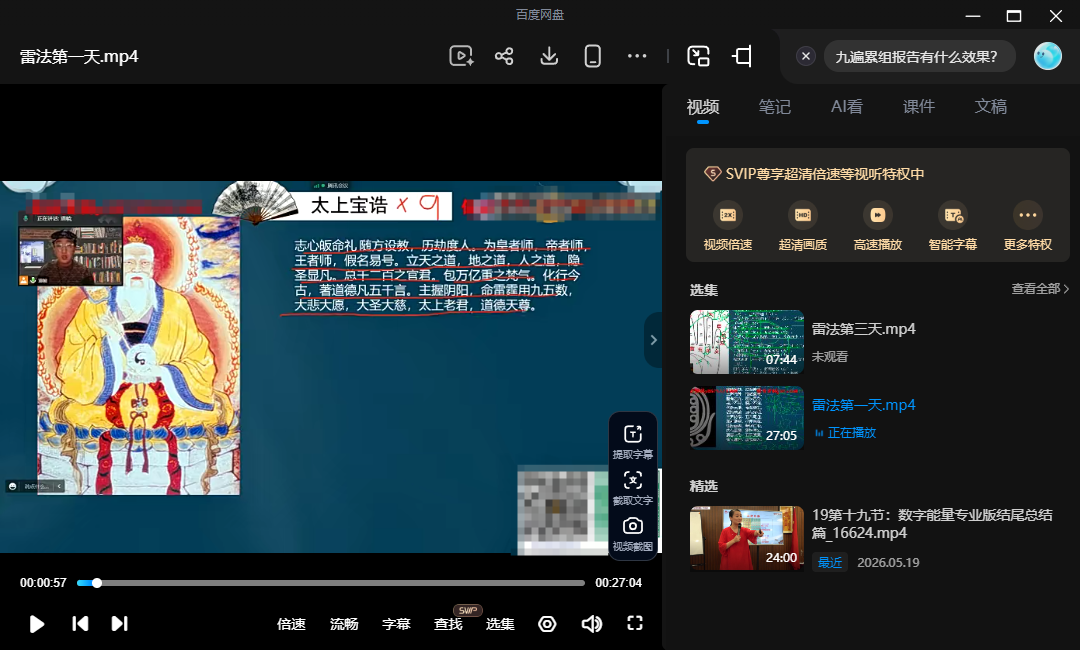This screenshot has width=1080, height=650.
Task: Open the 倍速 playback speed menu
Action: coord(291,624)
